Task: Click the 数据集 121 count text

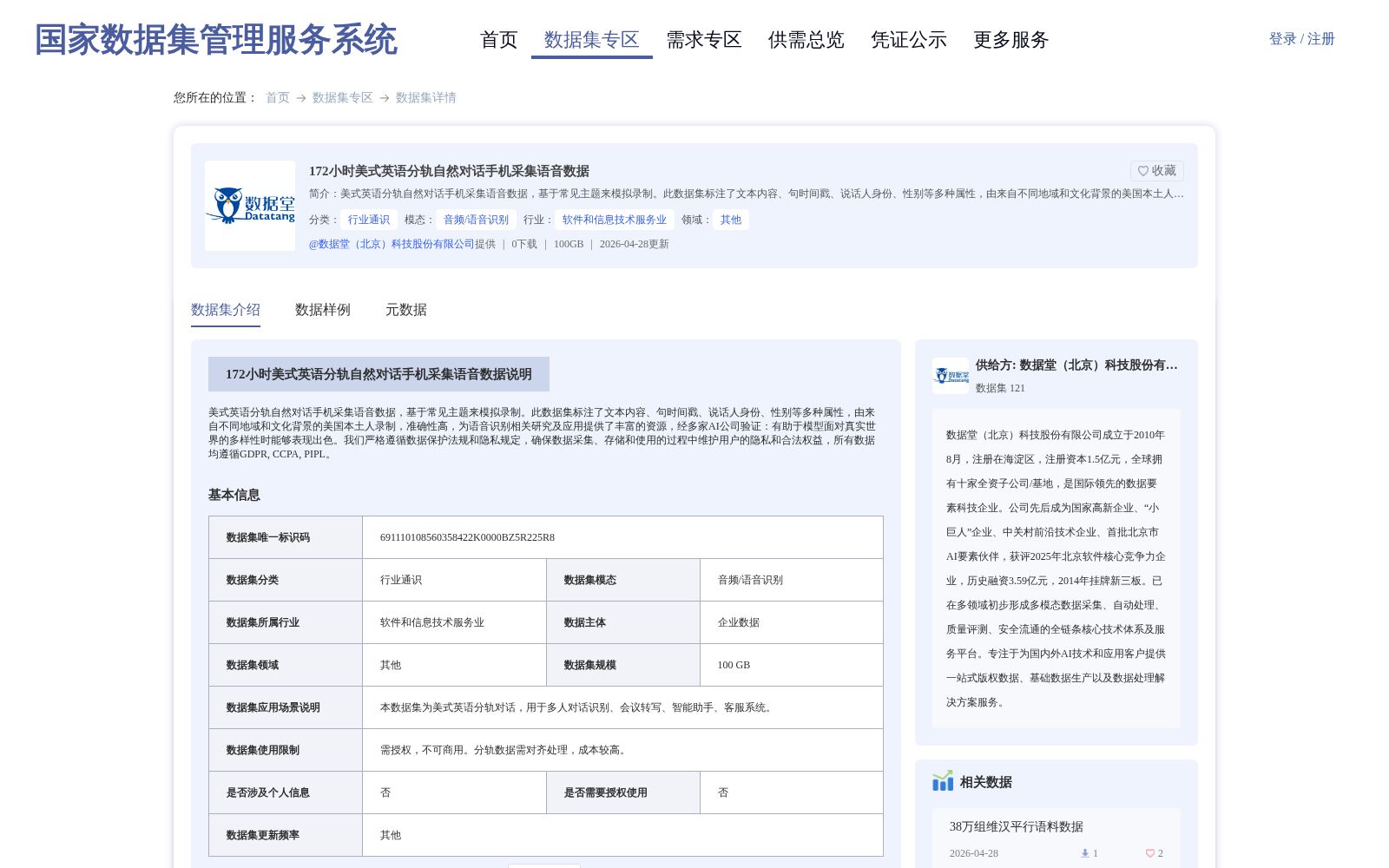Action: tap(1000, 388)
